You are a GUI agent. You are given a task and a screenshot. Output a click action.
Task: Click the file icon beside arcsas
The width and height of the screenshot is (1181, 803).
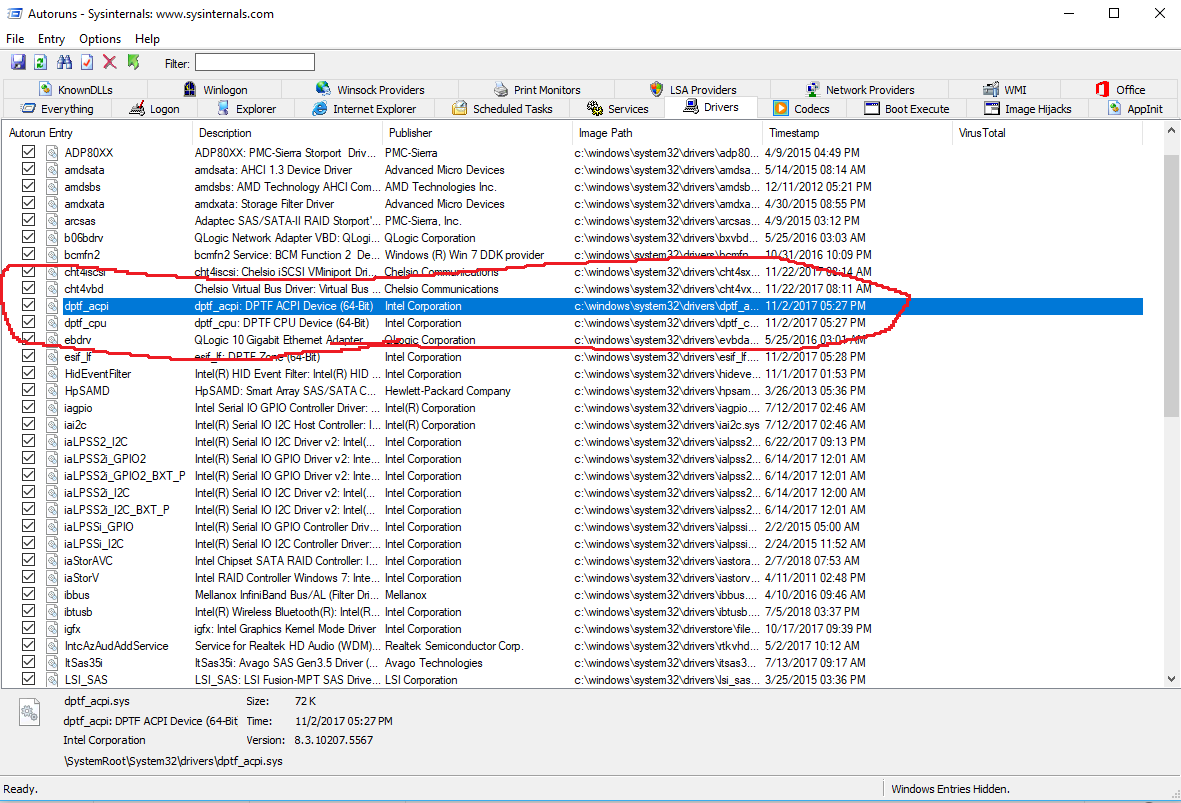(52, 221)
